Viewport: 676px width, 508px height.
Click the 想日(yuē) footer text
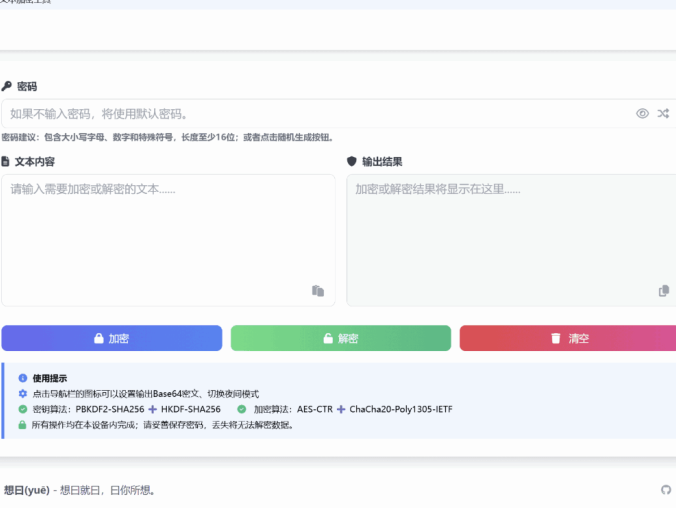point(27,490)
